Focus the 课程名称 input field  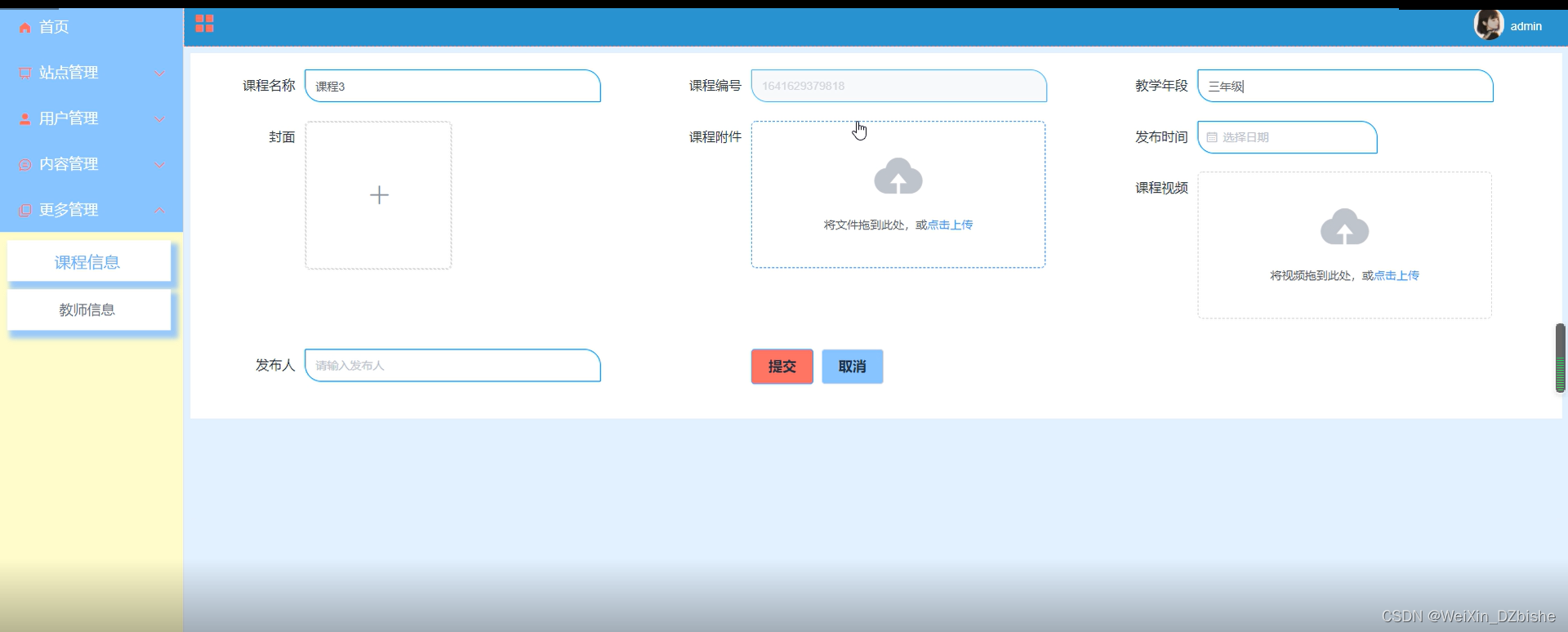pyautogui.click(x=452, y=86)
